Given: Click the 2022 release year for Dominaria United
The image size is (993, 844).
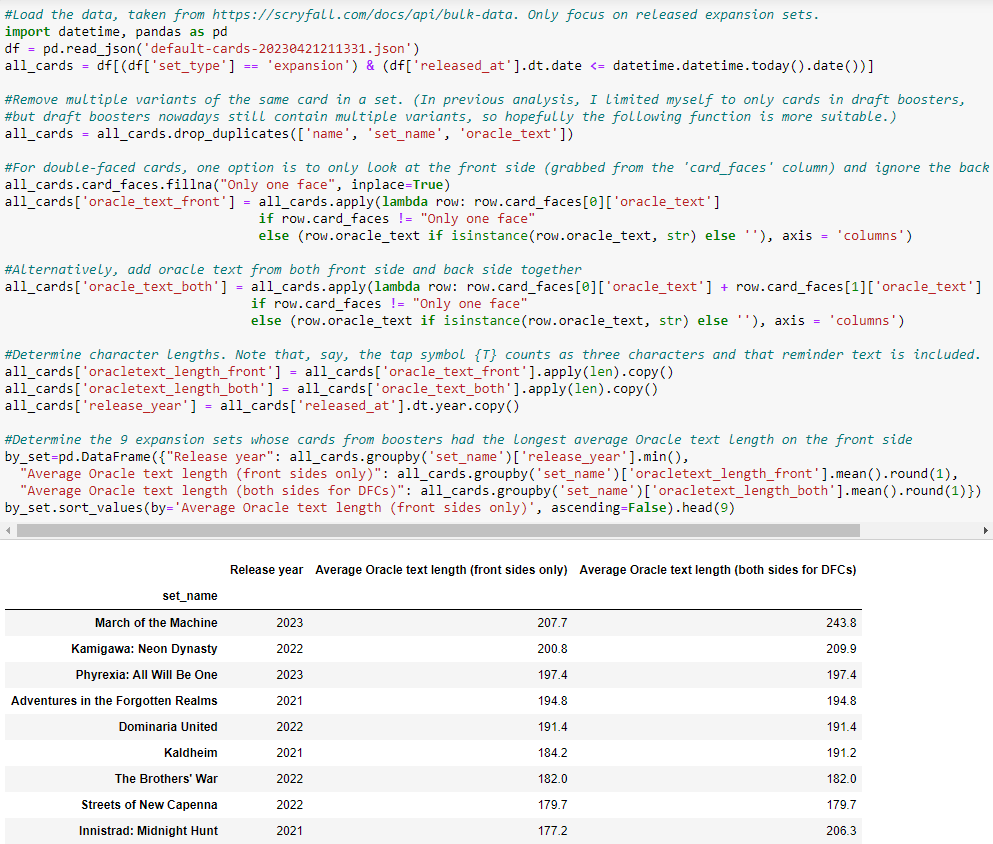Looking at the screenshot, I should point(289,726).
